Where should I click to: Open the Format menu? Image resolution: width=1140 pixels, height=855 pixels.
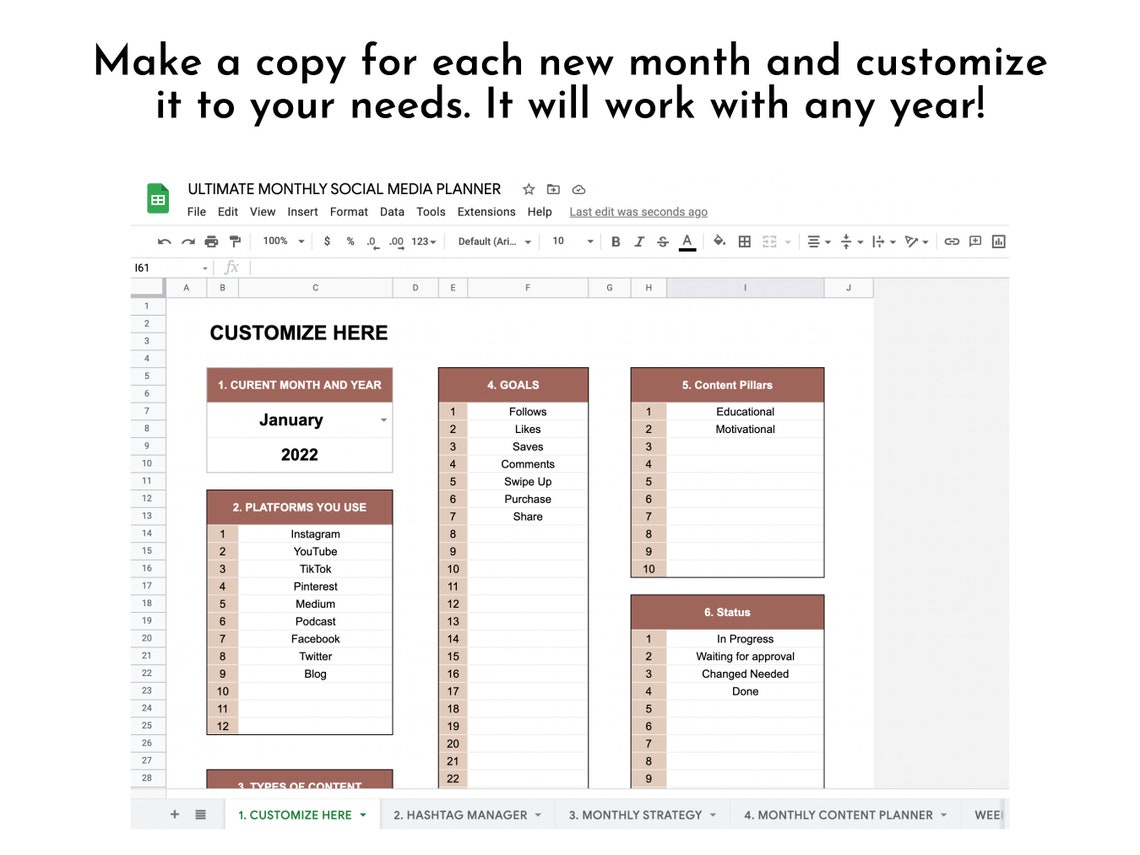click(349, 211)
